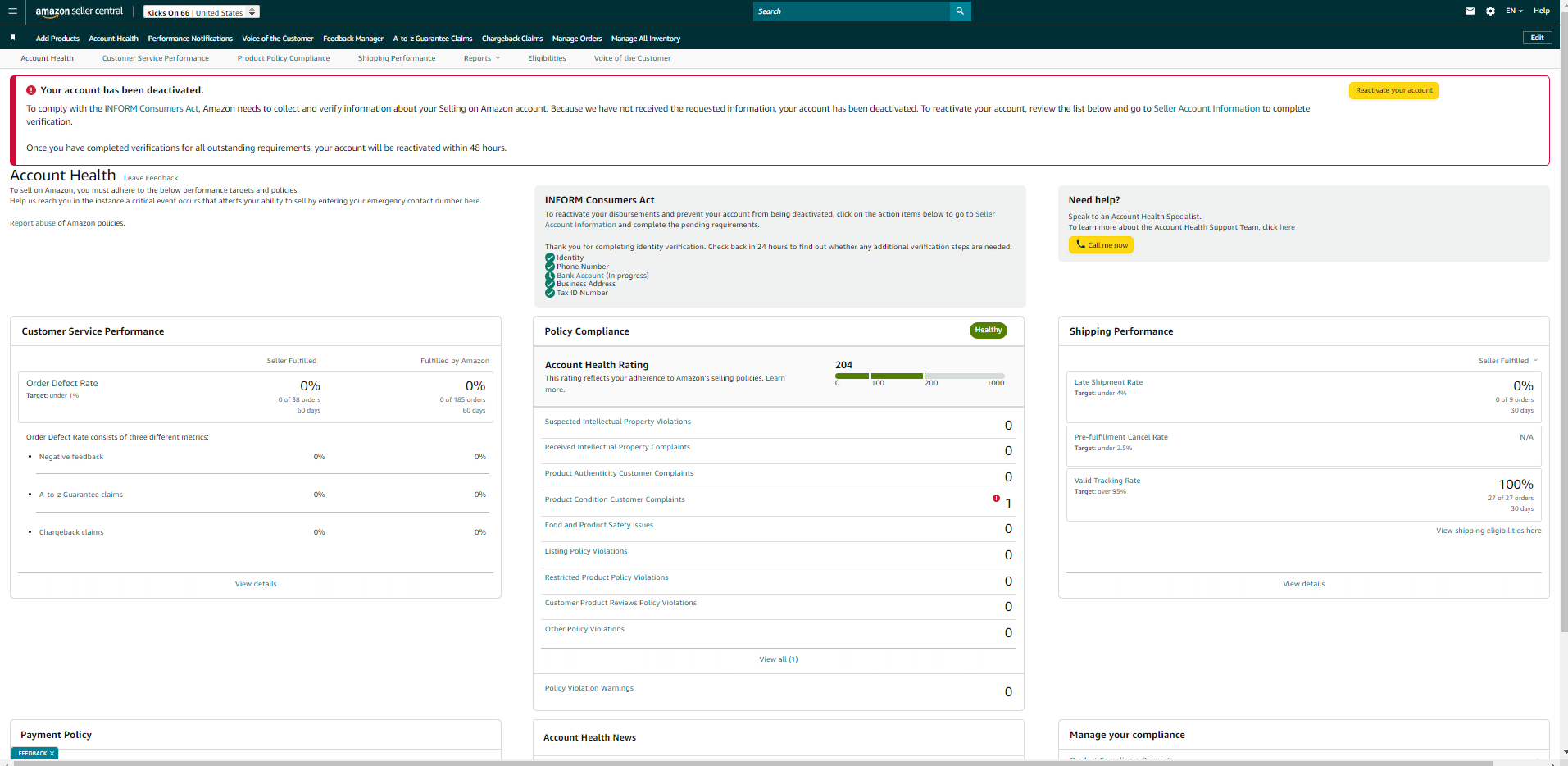Open the messages envelope icon

pyautogui.click(x=1470, y=11)
